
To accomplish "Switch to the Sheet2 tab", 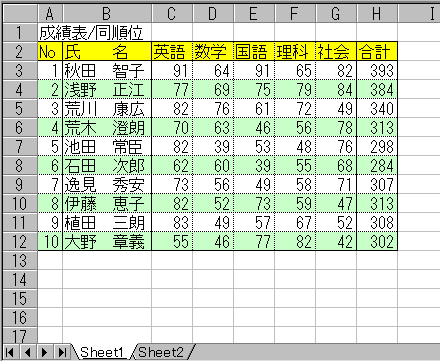I will [x=161, y=352].
